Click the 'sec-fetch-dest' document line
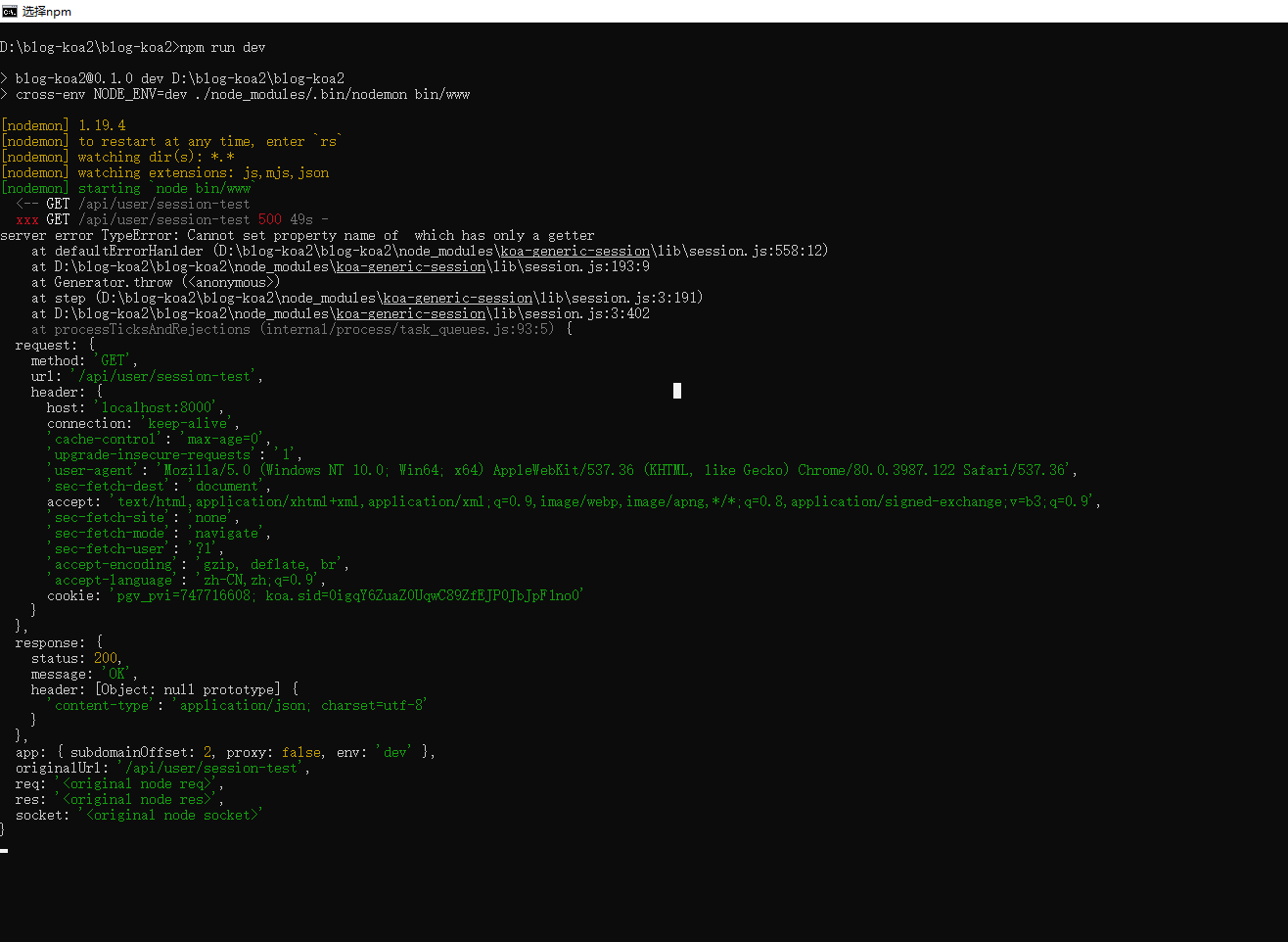This screenshot has width=1288, height=942. pyautogui.click(x=159, y=486)
